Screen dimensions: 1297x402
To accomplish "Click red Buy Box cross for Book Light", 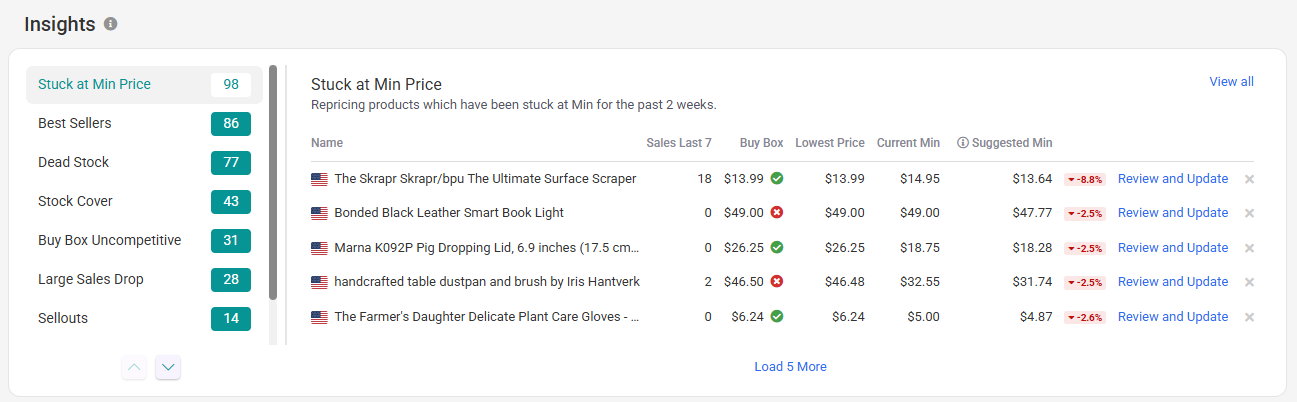I will point(777,213).
